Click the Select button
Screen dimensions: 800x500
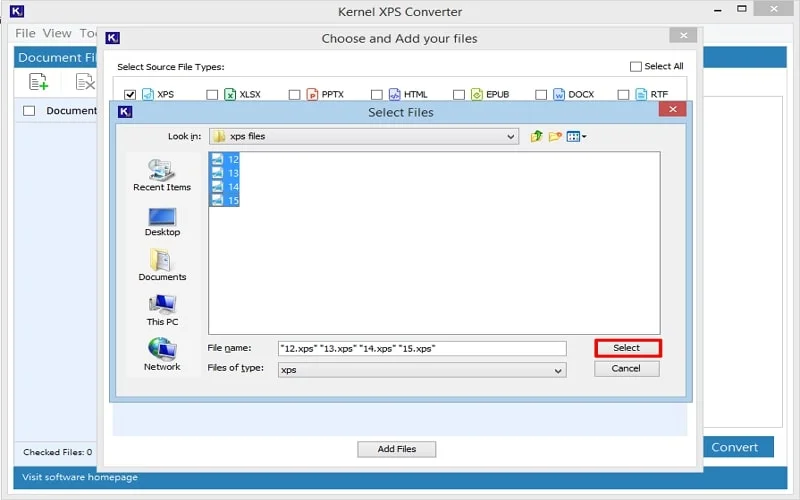click(628, 348)
